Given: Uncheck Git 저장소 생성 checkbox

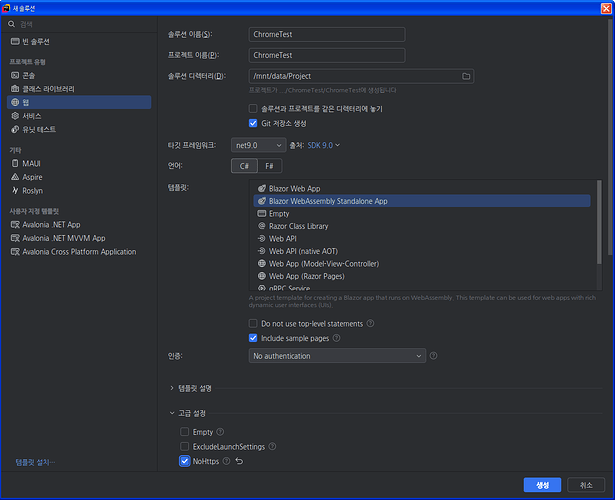Looking at the screenshot, I should [253, 124].
